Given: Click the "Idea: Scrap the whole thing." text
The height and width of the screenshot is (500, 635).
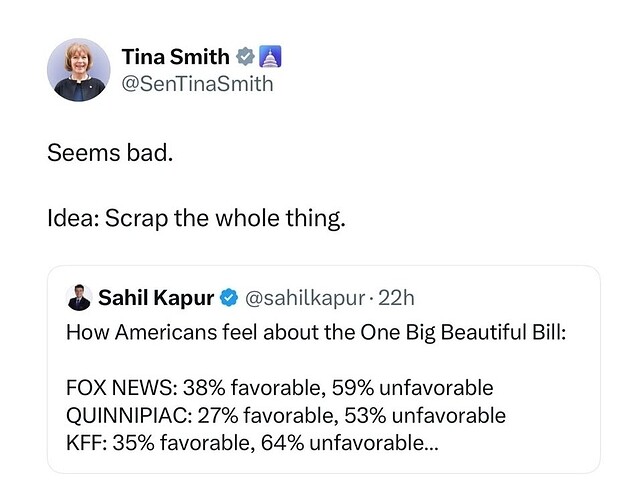Looking at the screenshot, I should (x=196, y=219).
